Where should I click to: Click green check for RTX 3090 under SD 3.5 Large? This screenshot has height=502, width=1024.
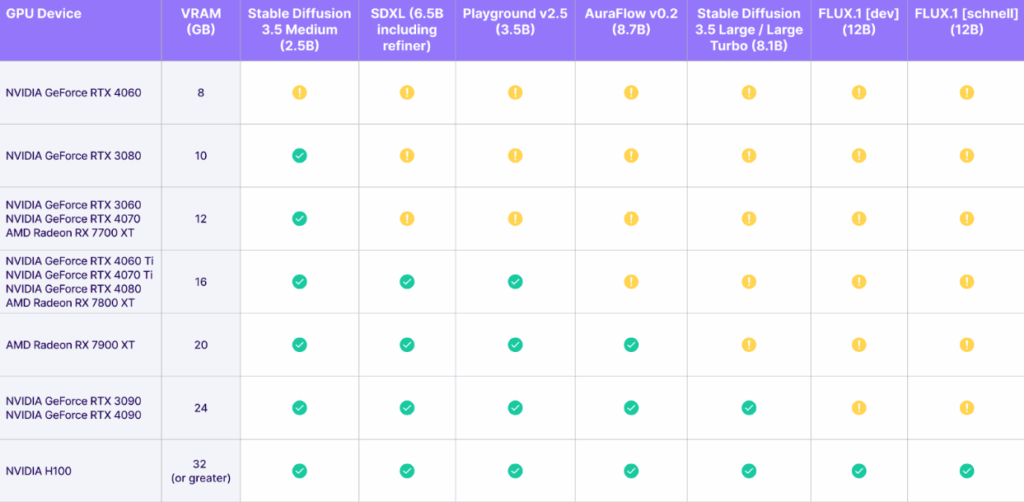pyautogui.click(x=748, y=408)
